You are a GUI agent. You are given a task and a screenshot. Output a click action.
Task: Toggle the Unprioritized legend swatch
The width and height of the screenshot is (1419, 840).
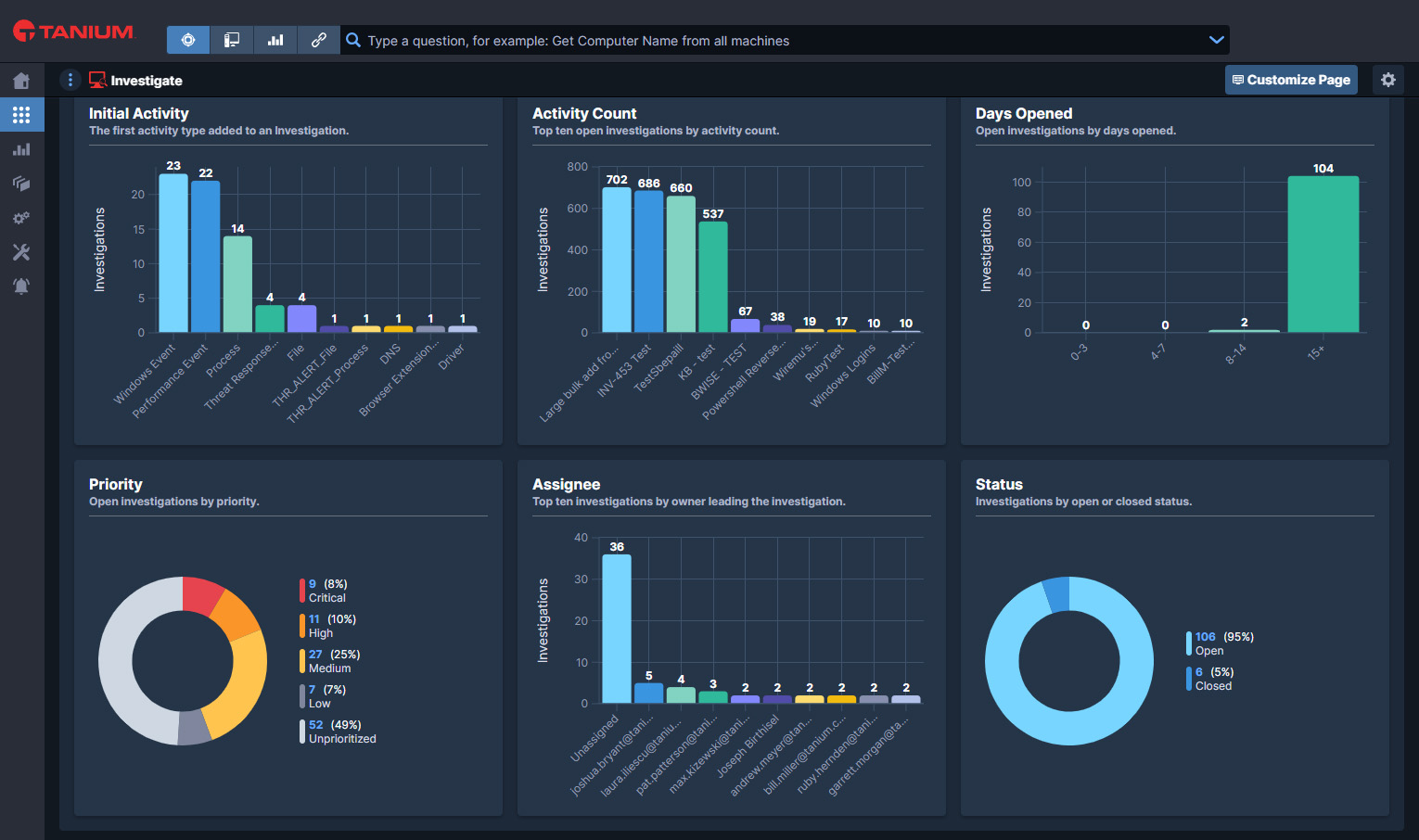(x=302, y=732)
